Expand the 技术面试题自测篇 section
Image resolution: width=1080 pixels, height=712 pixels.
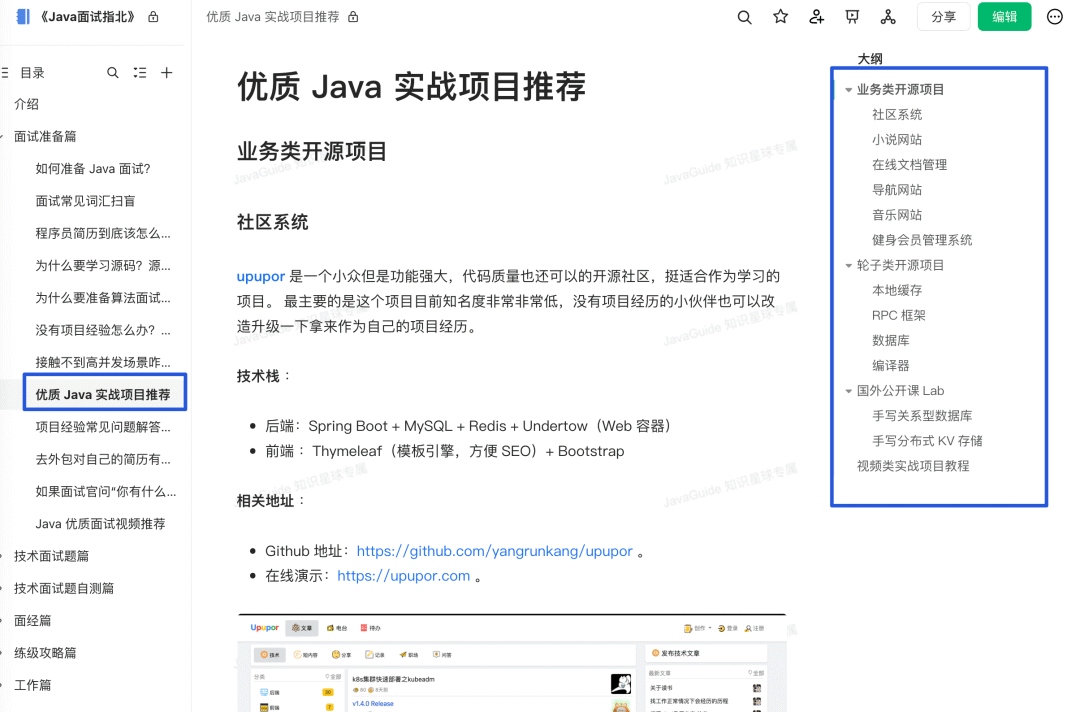pyautogui.click(x=3, y=588)
